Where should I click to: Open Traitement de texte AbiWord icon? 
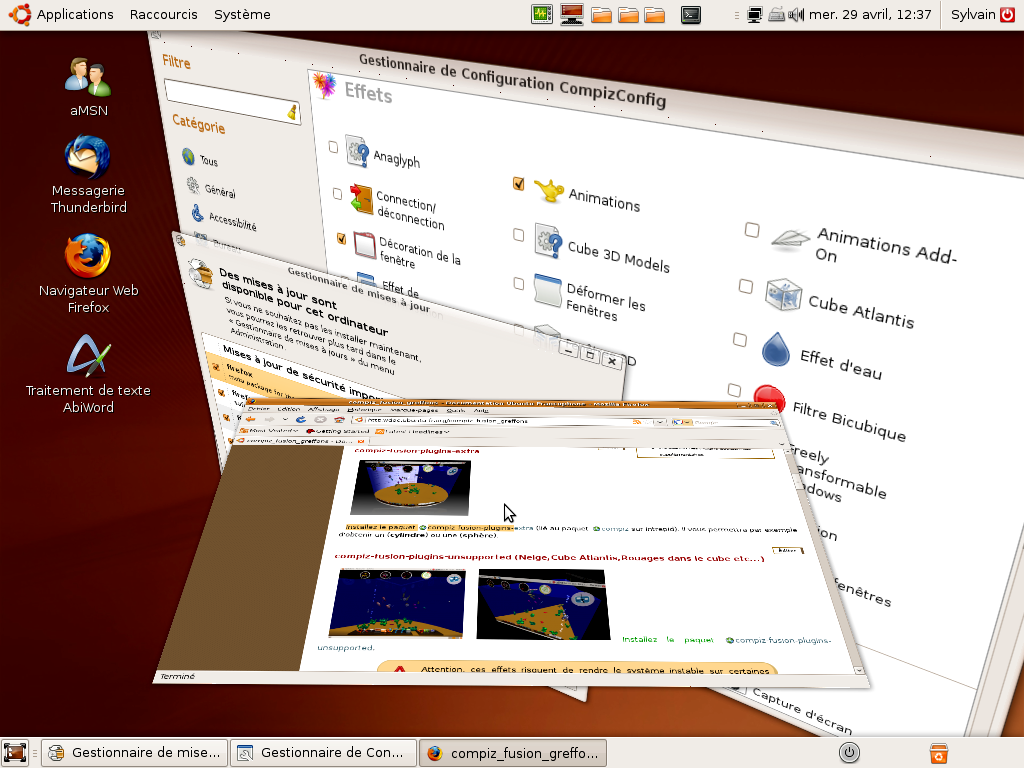pyautogui.click(x=88, y=374)
